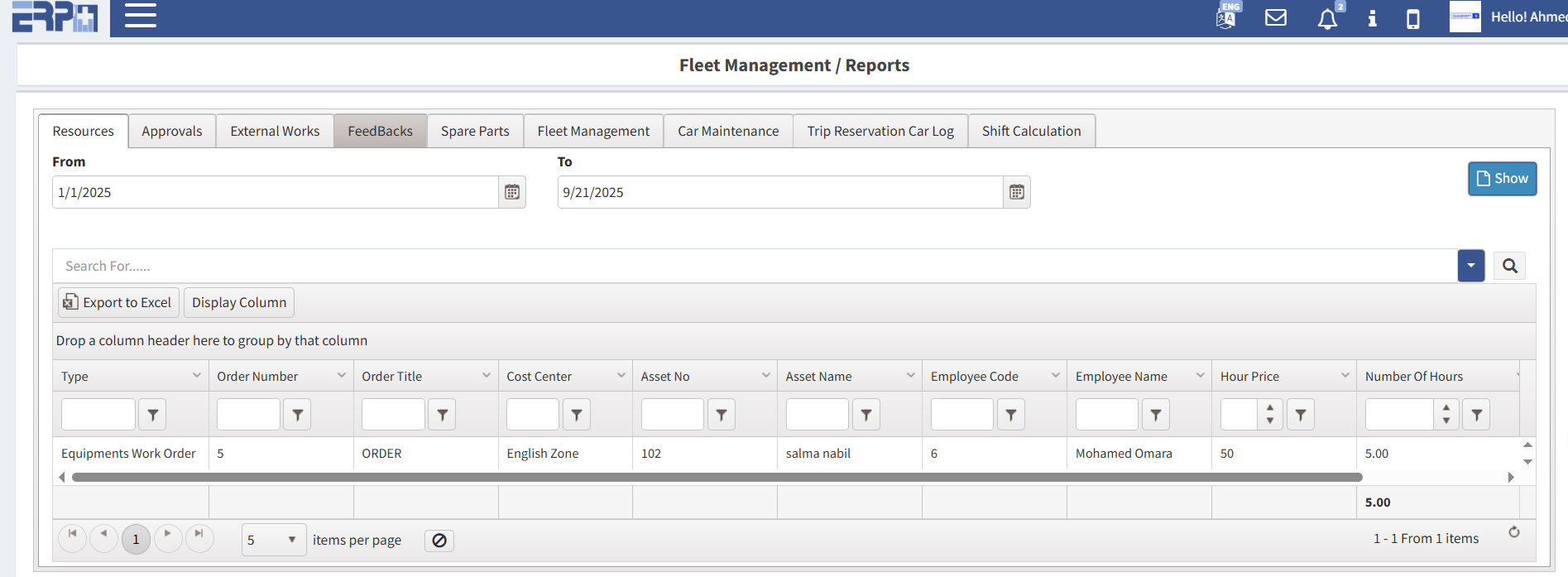Open the items per page dropdown

[273, 540]
